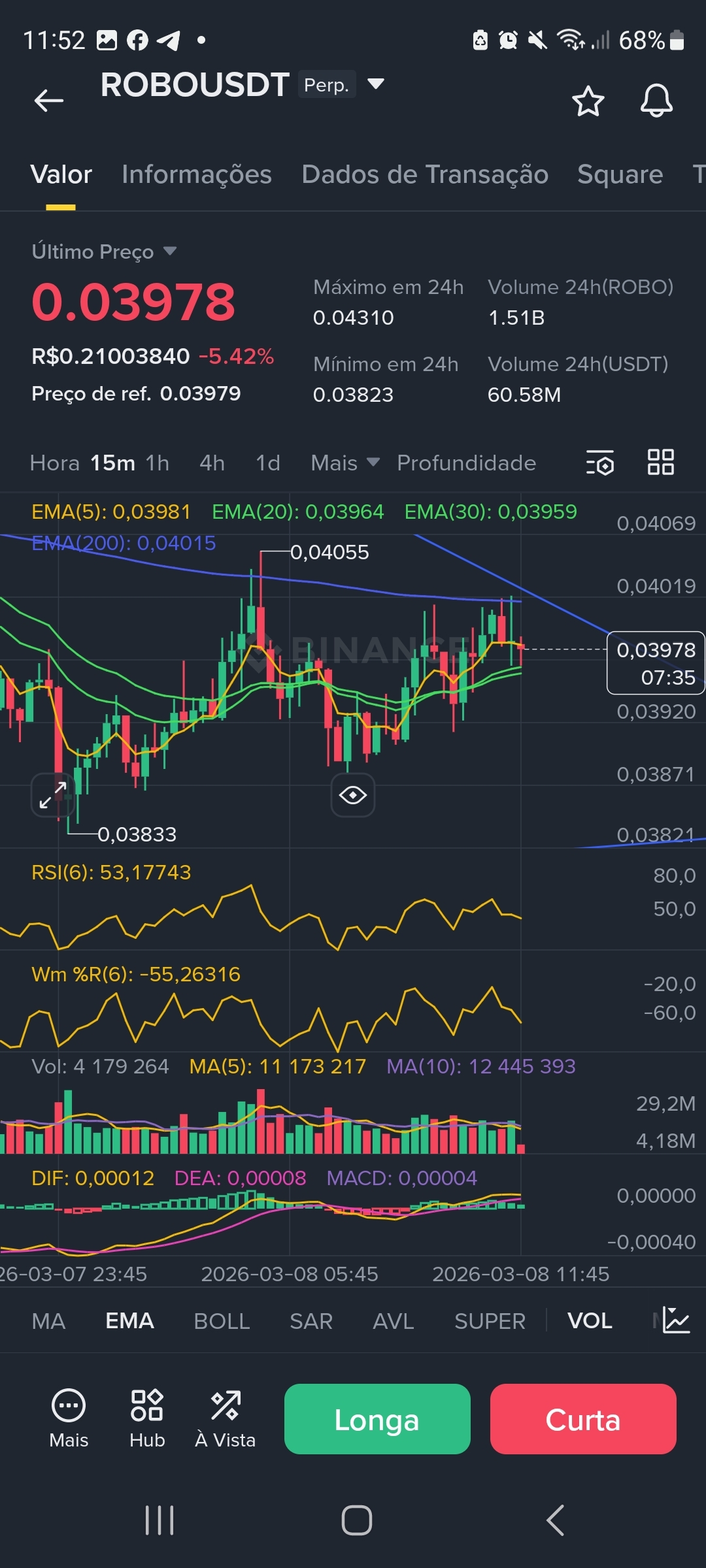
Task: Tap alarm clock icon in status bar
Action: (x=508, y=41)
